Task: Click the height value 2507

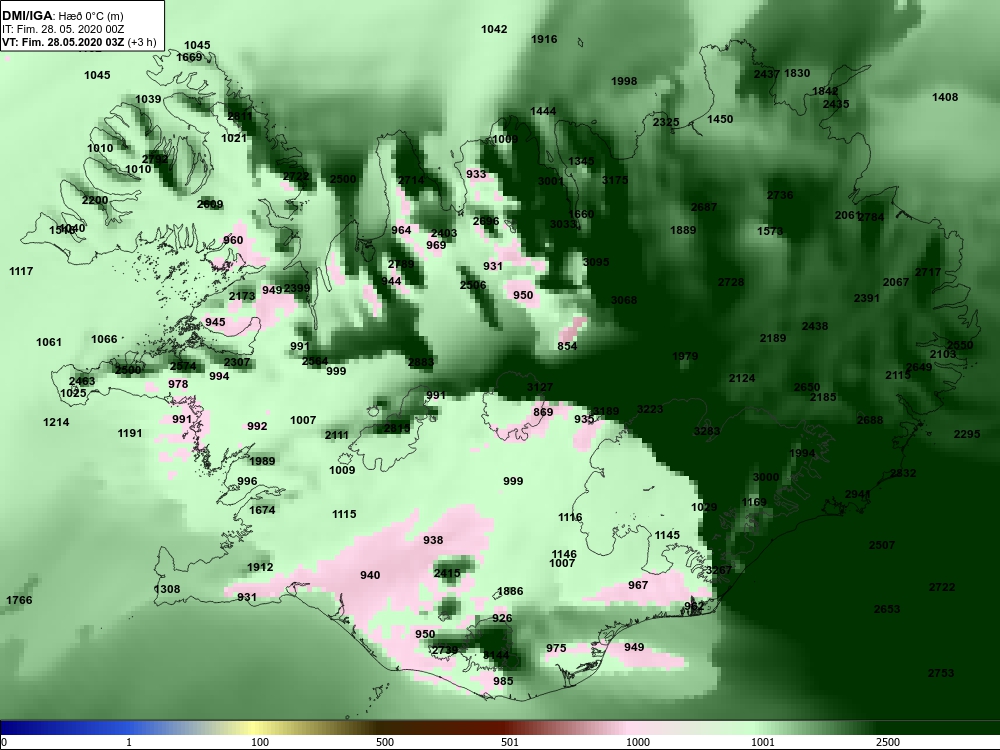Action: click(882, 545)
